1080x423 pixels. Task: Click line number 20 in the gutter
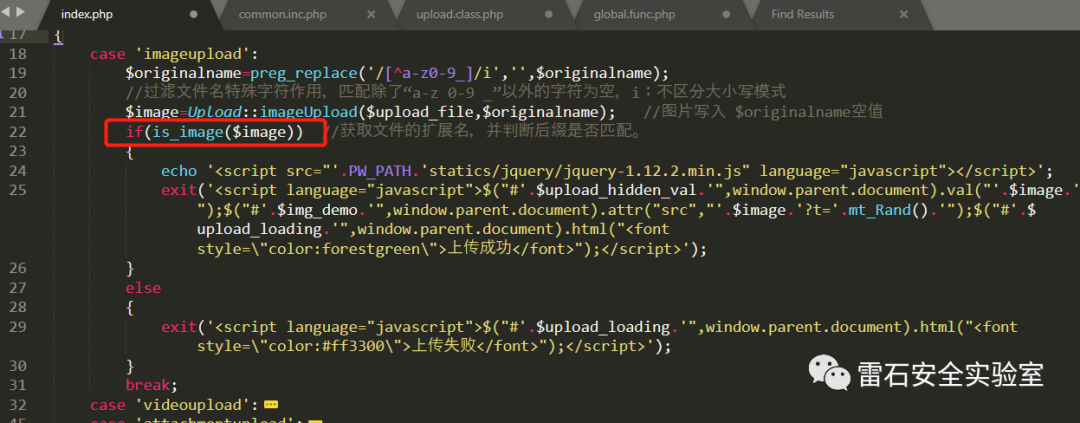(19, 92)
